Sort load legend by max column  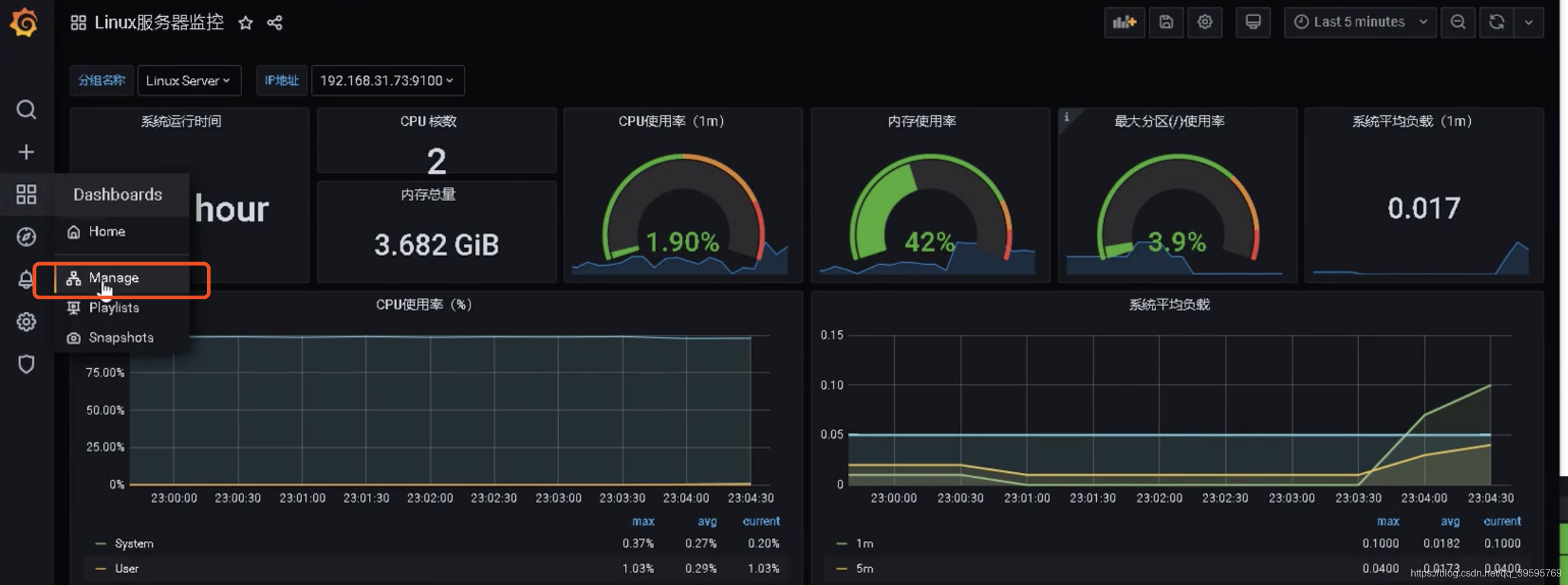click(1388, 521)
